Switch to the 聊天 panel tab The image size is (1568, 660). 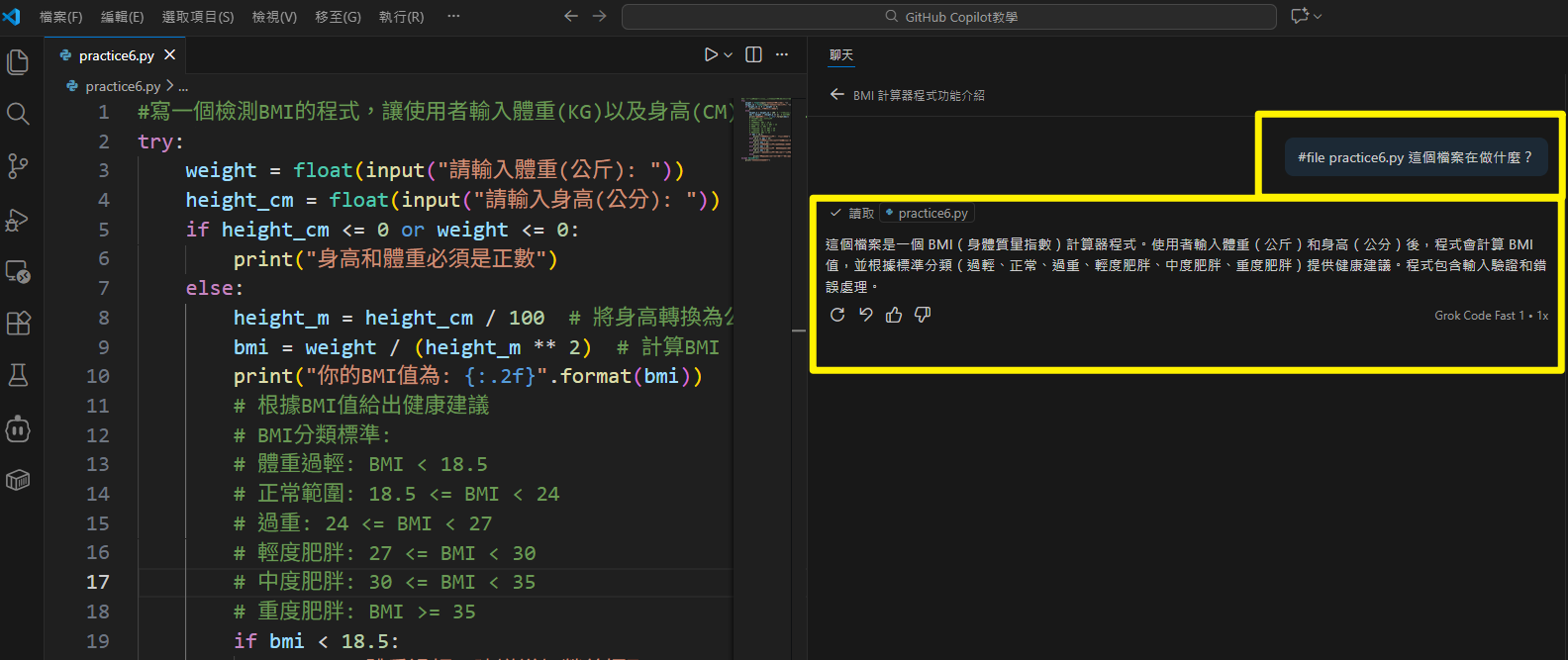click(x=841, y=55)
